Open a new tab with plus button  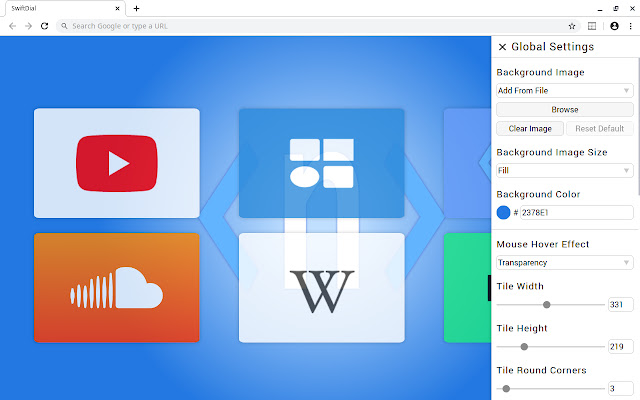136,8
